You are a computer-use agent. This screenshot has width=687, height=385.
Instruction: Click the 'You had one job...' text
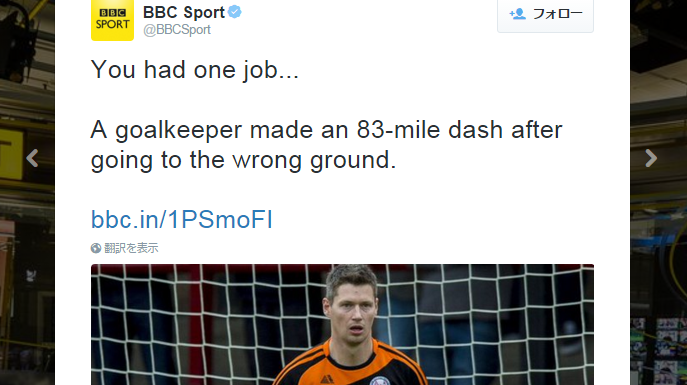(195, 70)
